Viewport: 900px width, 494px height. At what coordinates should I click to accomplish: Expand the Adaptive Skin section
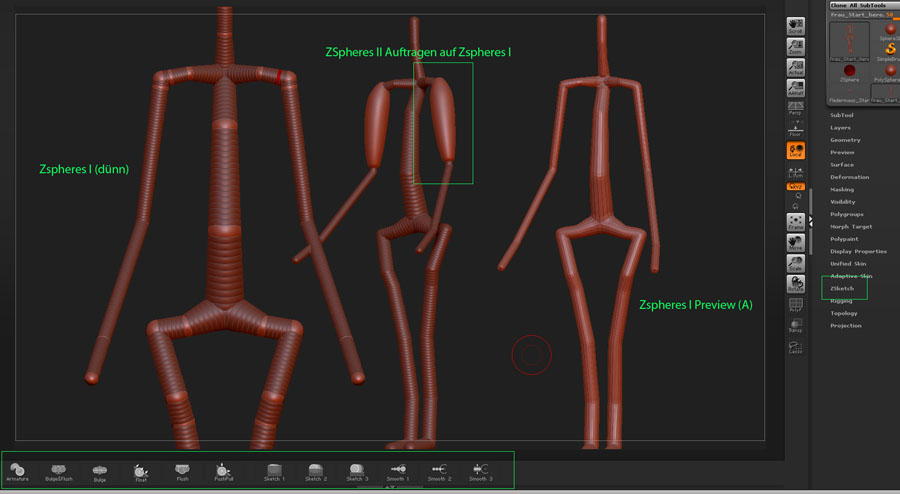pos(851,275)
